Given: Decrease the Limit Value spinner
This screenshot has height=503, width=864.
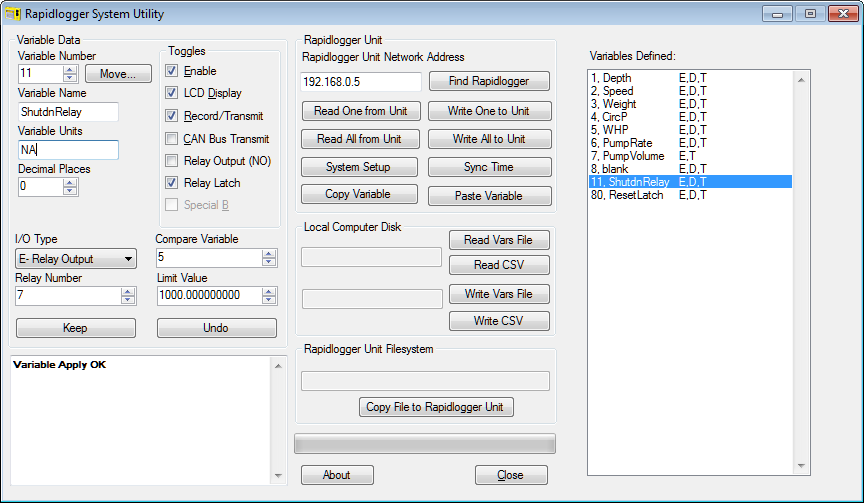Looking at the screenshot, I should point(269,300).
